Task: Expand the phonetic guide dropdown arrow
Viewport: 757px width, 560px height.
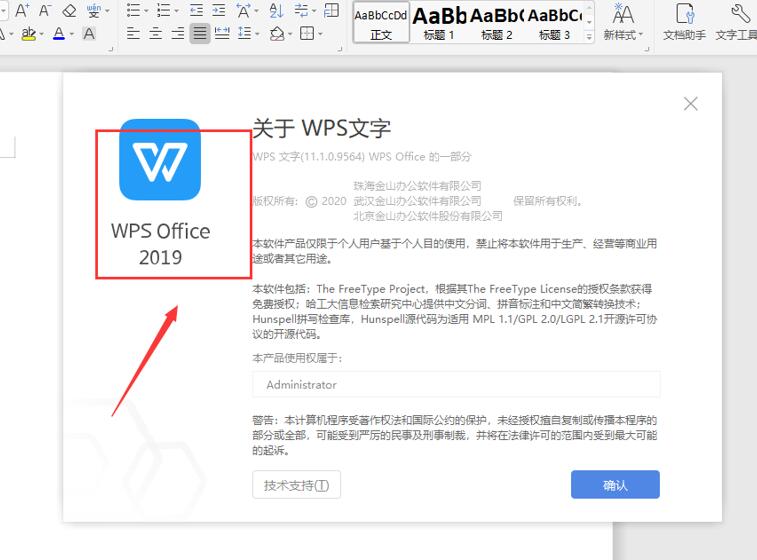Action: pyautogui.click(x=107, y=11)
